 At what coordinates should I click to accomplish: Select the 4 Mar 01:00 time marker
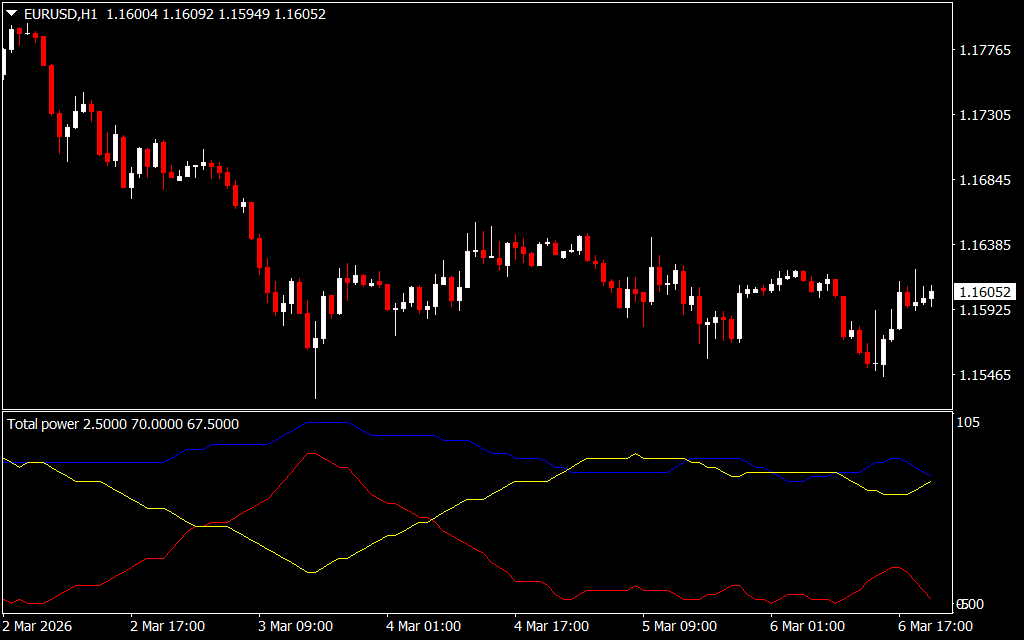(x=424, y=626)
